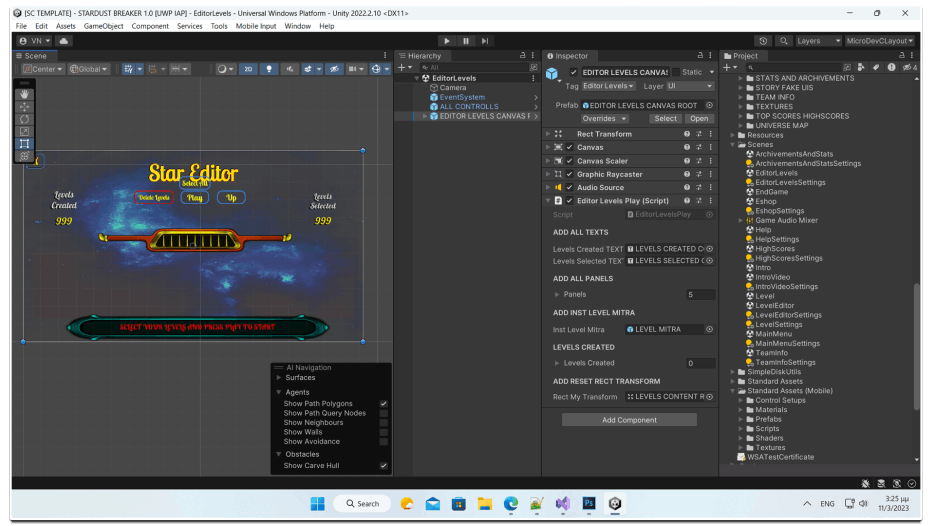
Task: Click the Add Component button
Action: 629,420
